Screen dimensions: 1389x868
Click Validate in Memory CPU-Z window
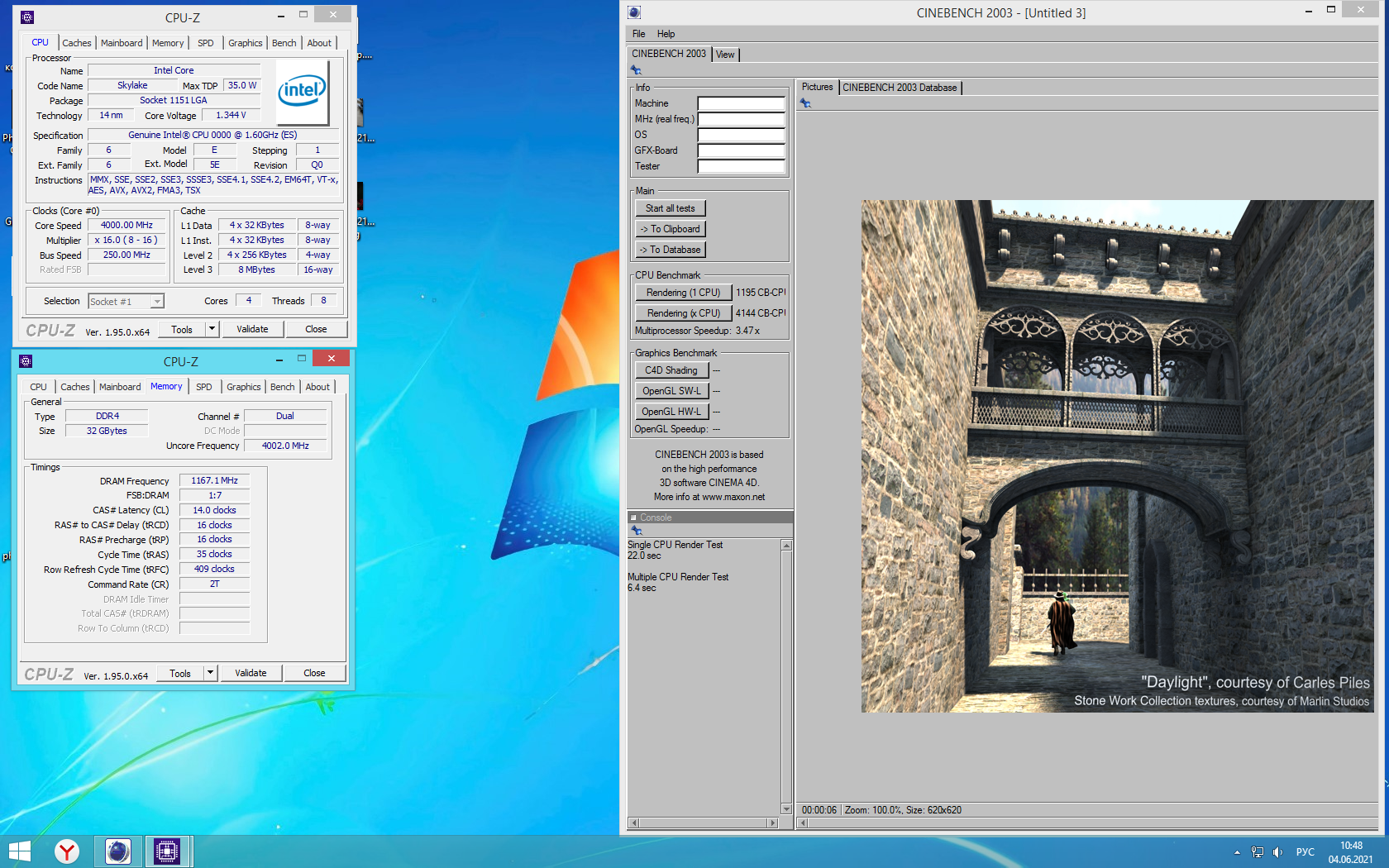coord(251,673)
